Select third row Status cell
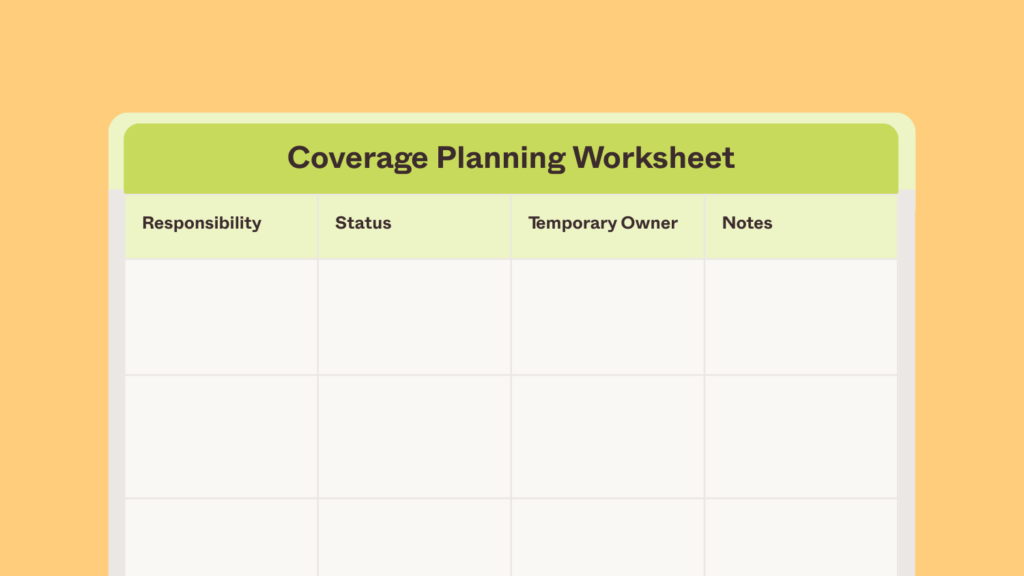1024x576 pixels. pos(414,538)
